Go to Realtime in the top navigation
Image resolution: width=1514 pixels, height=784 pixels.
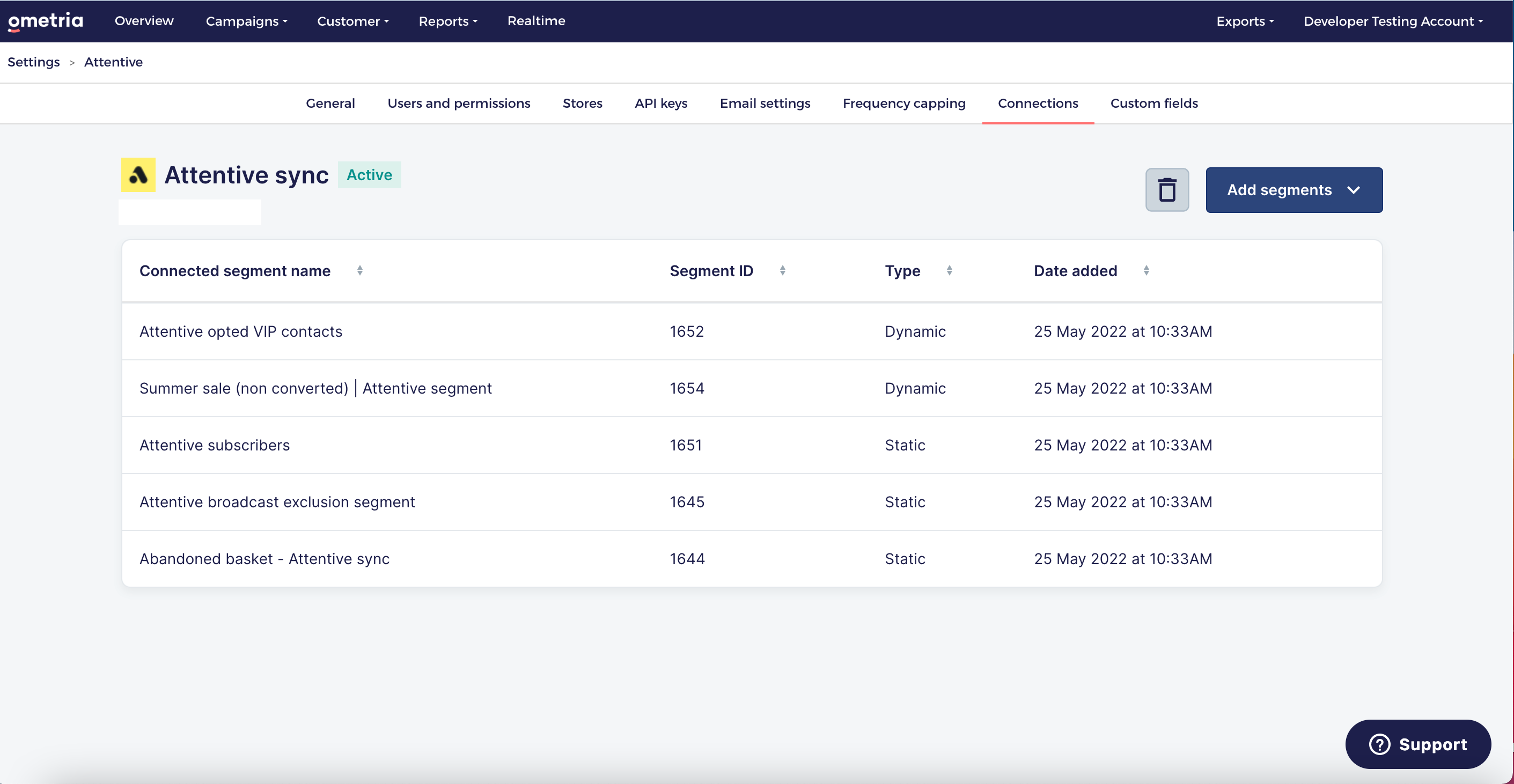coord(536,20)
